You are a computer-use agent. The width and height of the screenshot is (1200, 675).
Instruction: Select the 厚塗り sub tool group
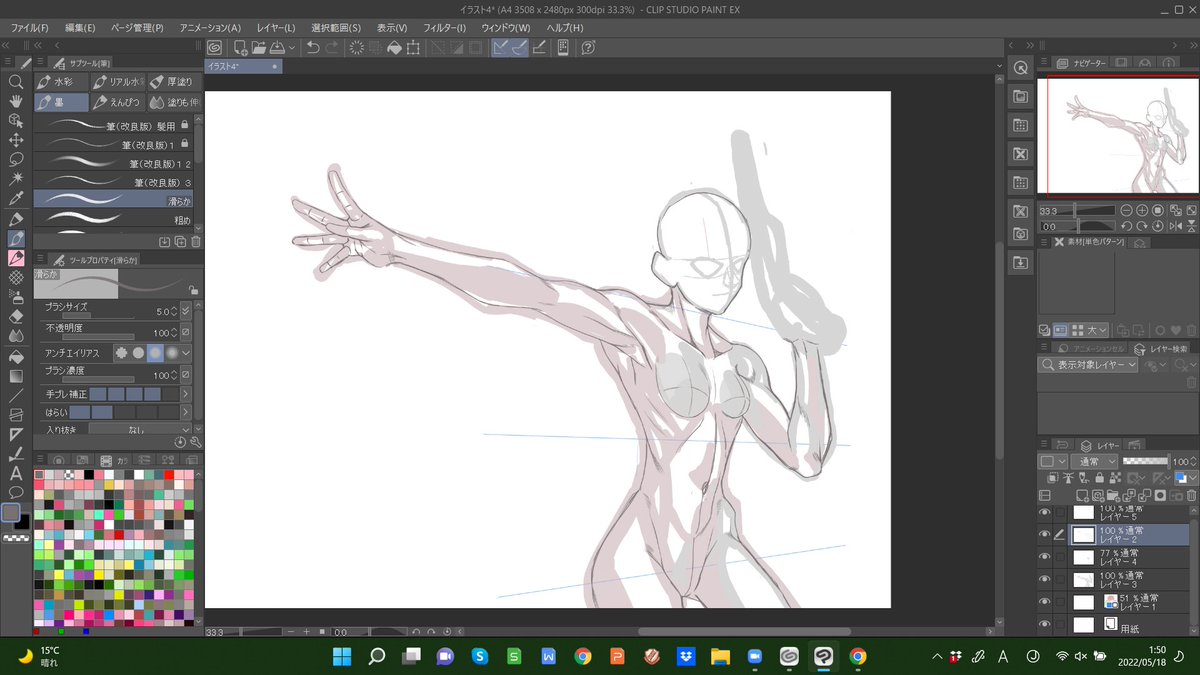(x=173, y=82)
